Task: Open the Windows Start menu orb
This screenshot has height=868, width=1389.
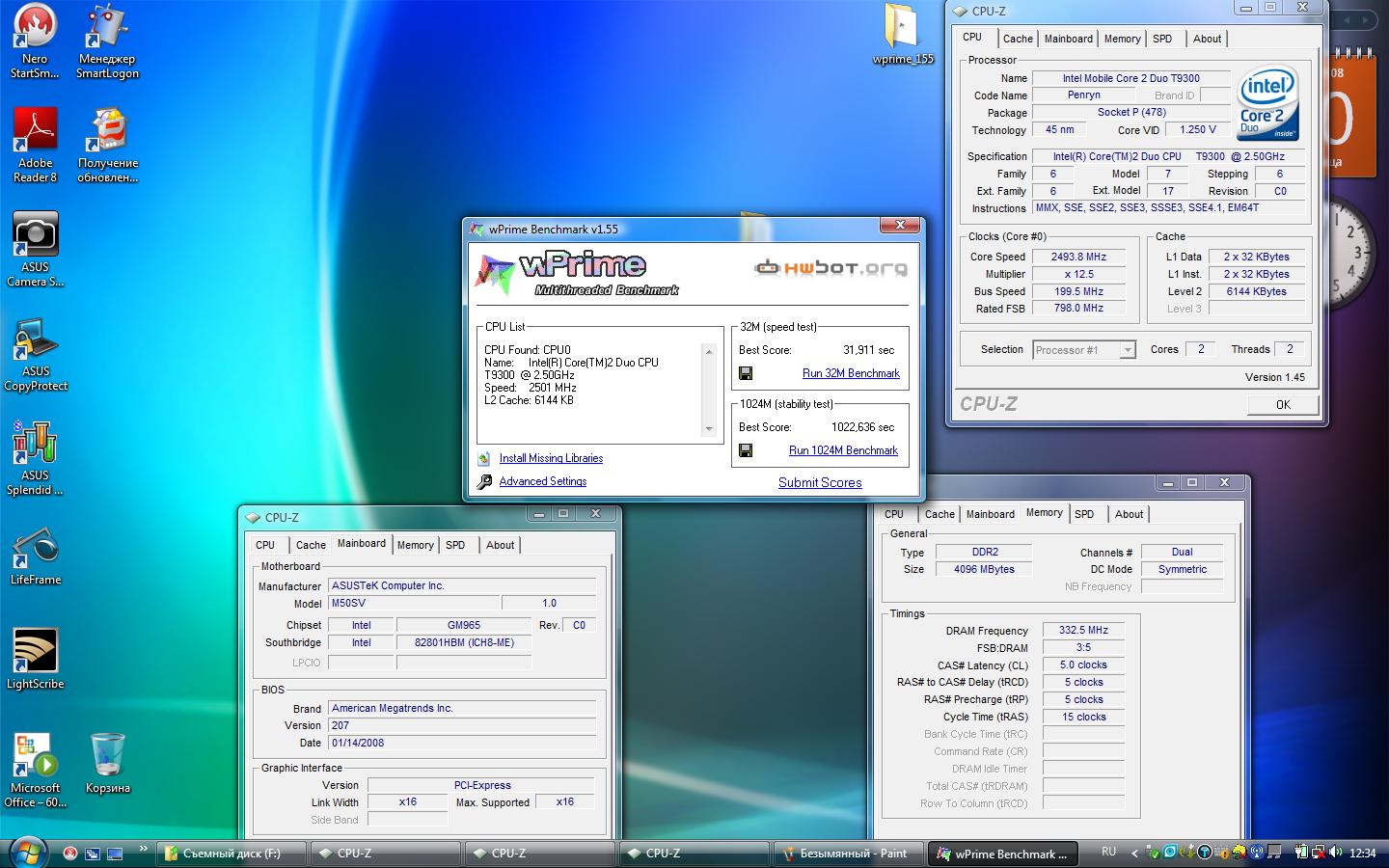Action: (x=27, y=852)
